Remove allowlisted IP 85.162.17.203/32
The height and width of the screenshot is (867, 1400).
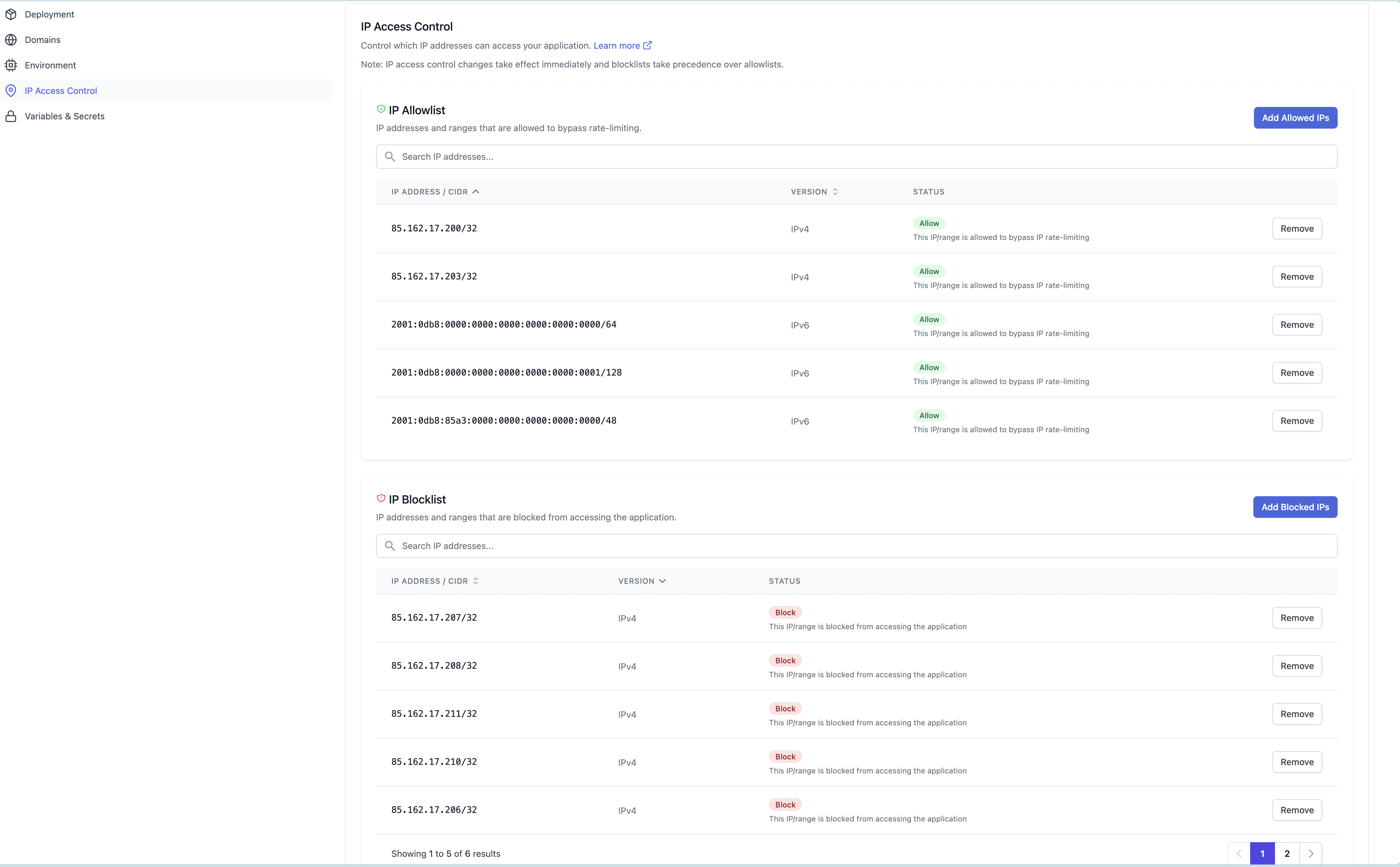pyautogui.click(x=1297, y=276)
